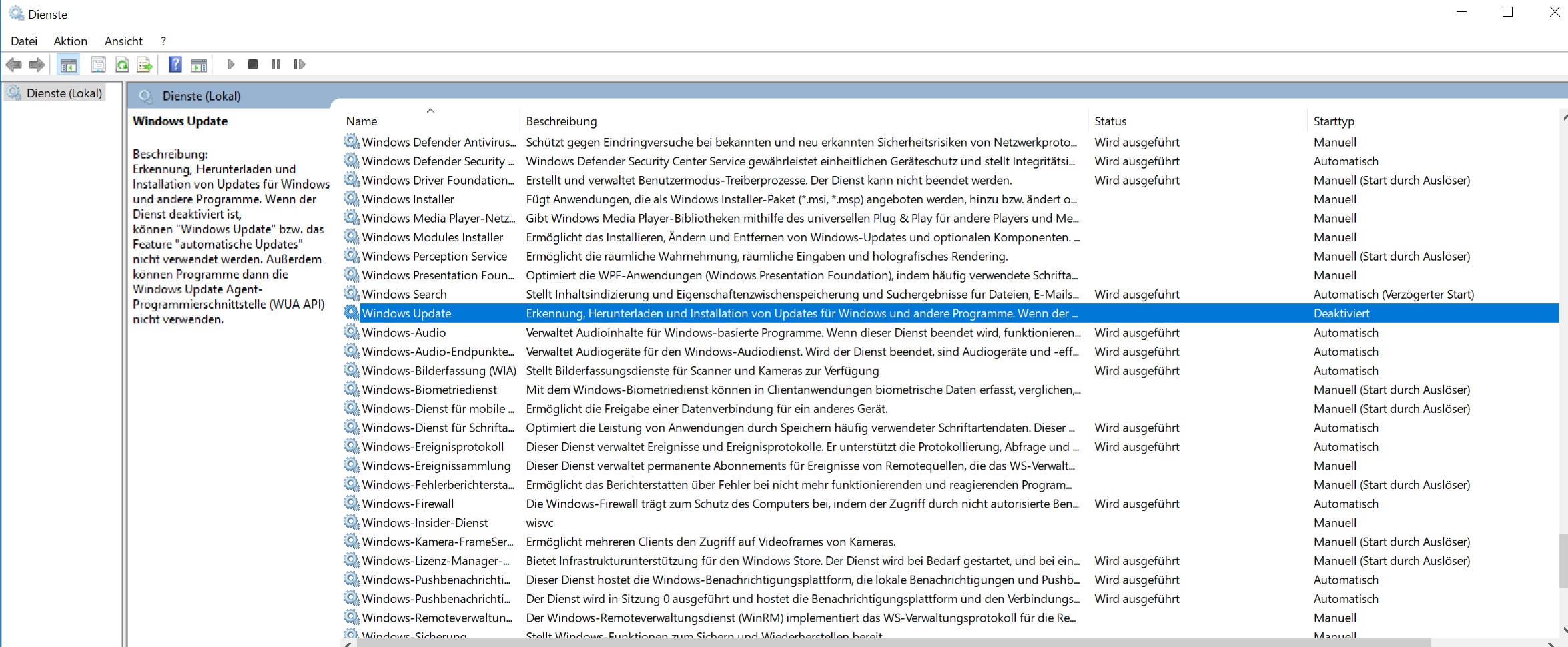Viewport: 1568px width, 647px height.
Task: Pause the service with the pause icon
Action: click(x=276, y=65)
